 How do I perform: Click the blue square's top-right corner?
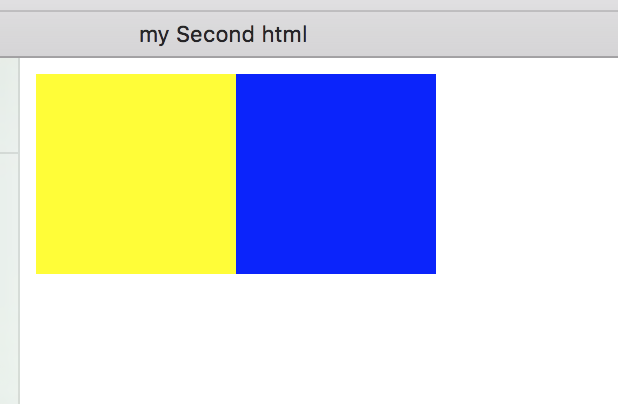[434, 75]
